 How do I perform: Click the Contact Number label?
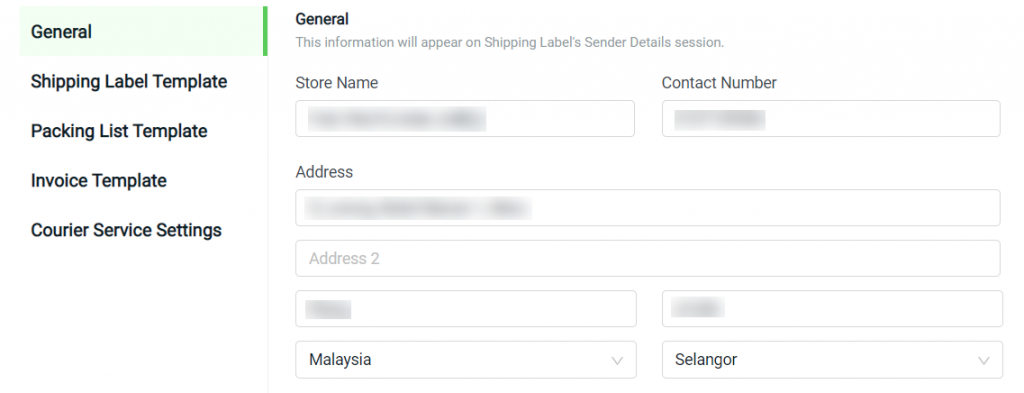[x=719, y=83]
